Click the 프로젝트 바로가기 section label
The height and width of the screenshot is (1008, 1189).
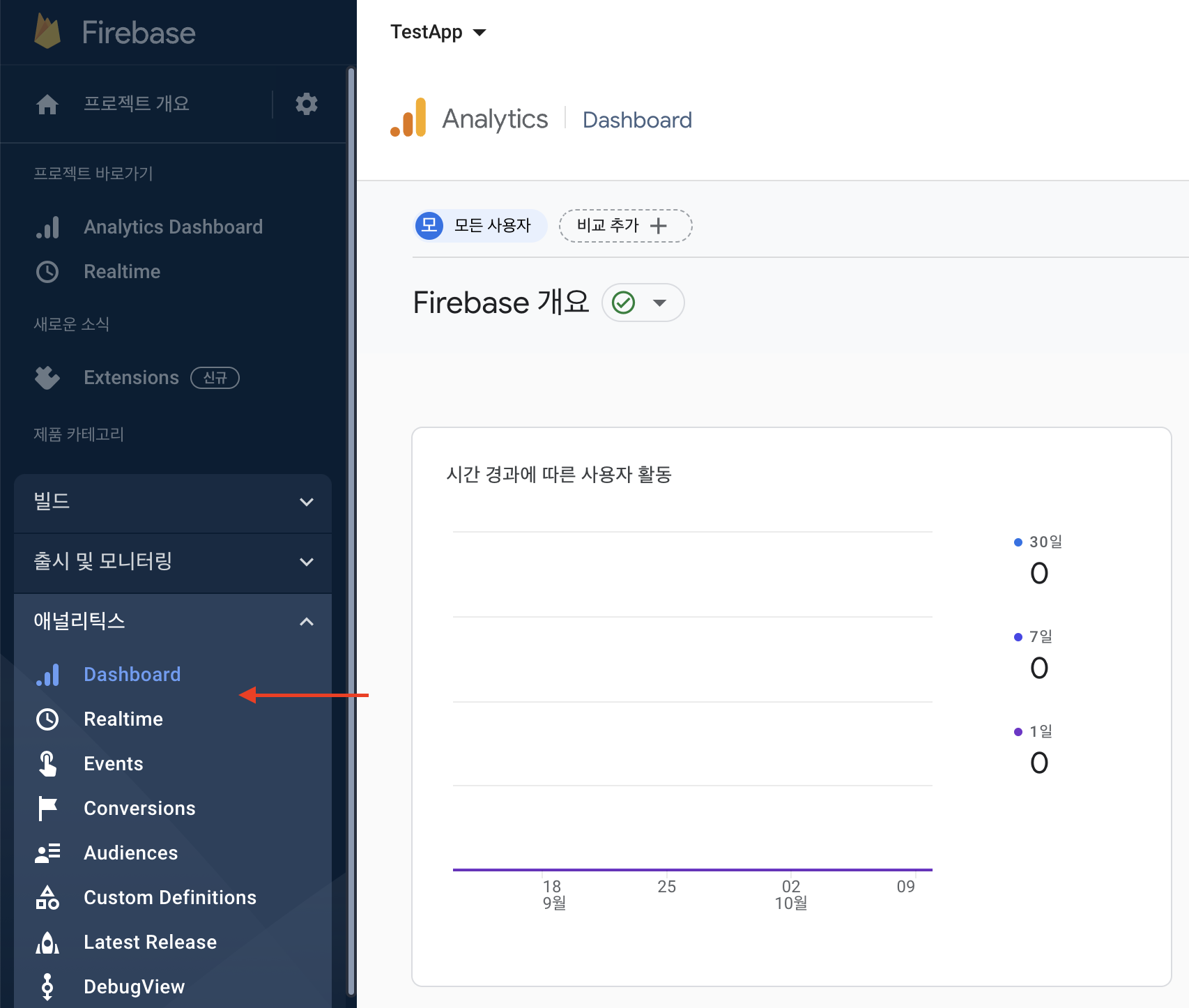[93, 174]
